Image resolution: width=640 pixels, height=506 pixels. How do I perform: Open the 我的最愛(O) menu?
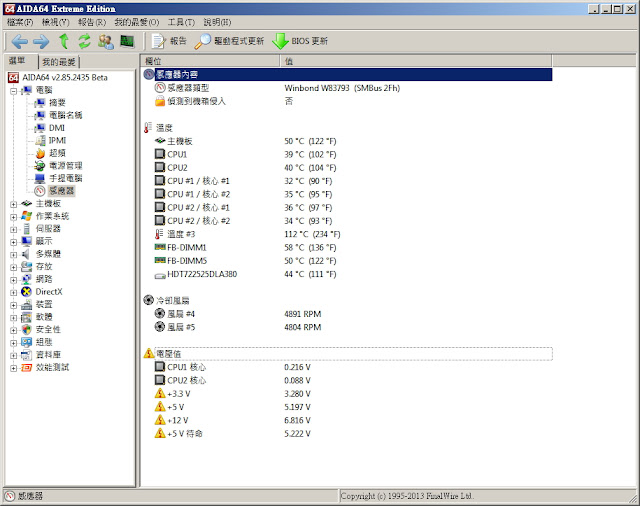click(137, 22)
